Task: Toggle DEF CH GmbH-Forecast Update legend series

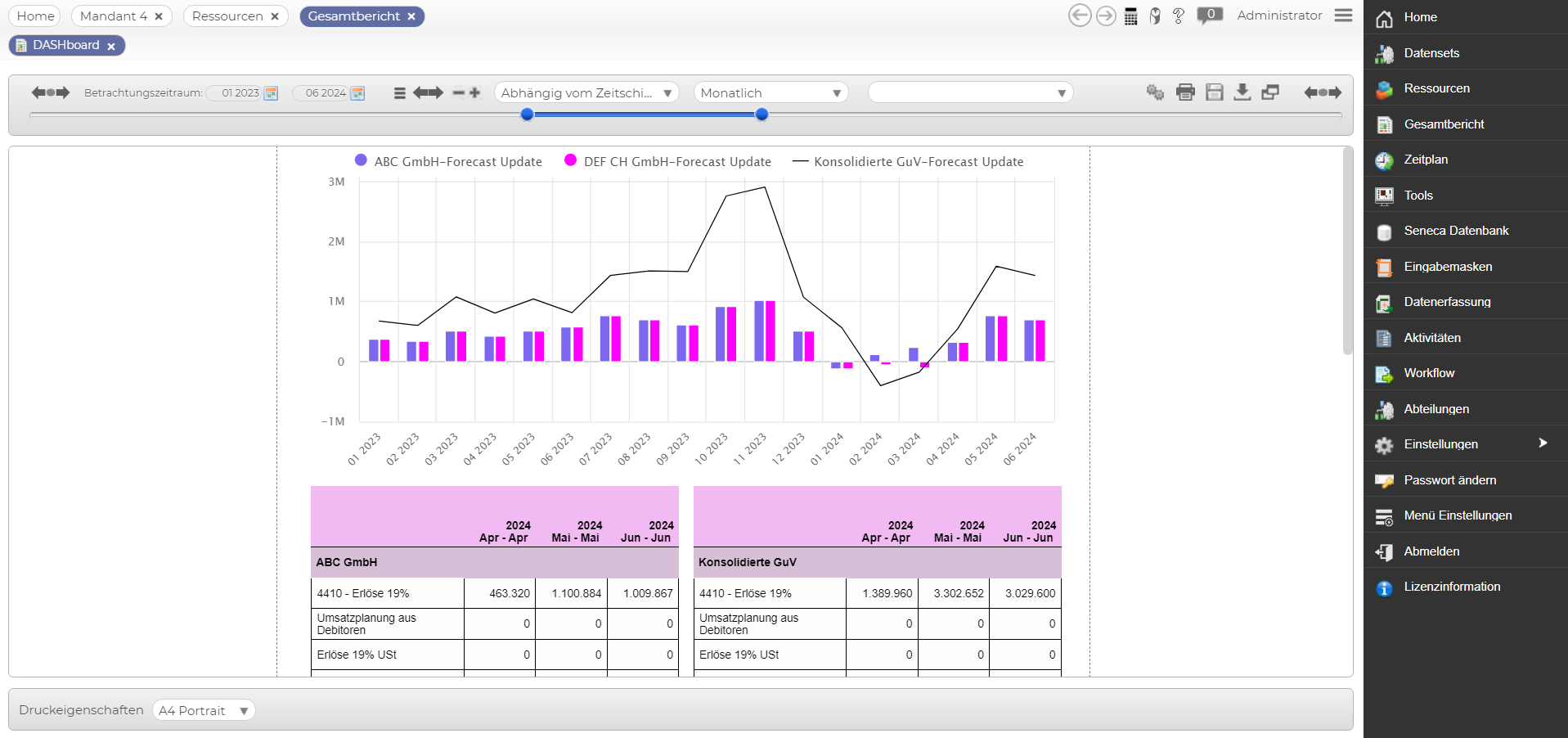Action: (x=667, y=162)
